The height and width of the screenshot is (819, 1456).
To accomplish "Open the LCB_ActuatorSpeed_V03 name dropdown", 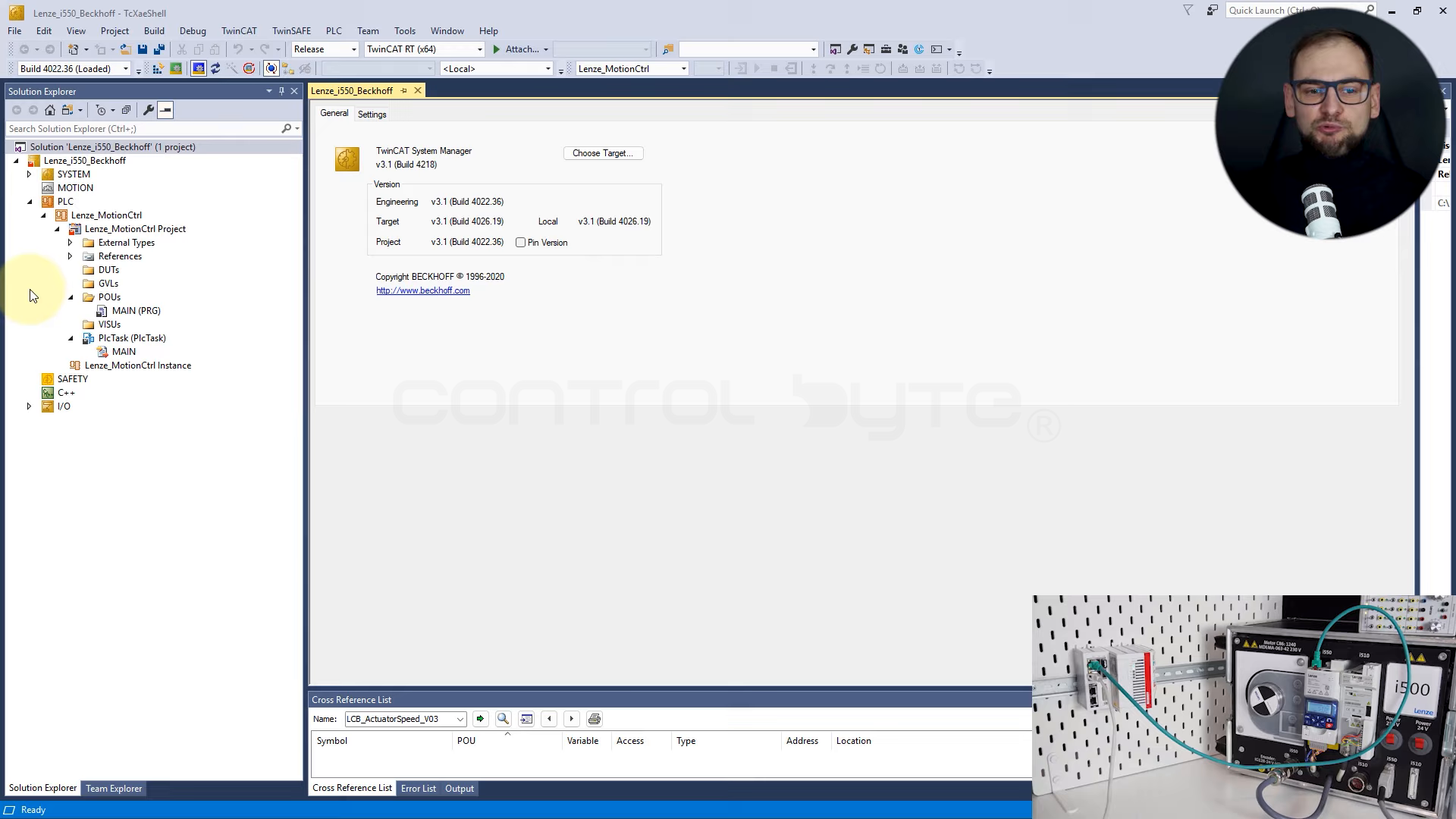I will point(460,719).
